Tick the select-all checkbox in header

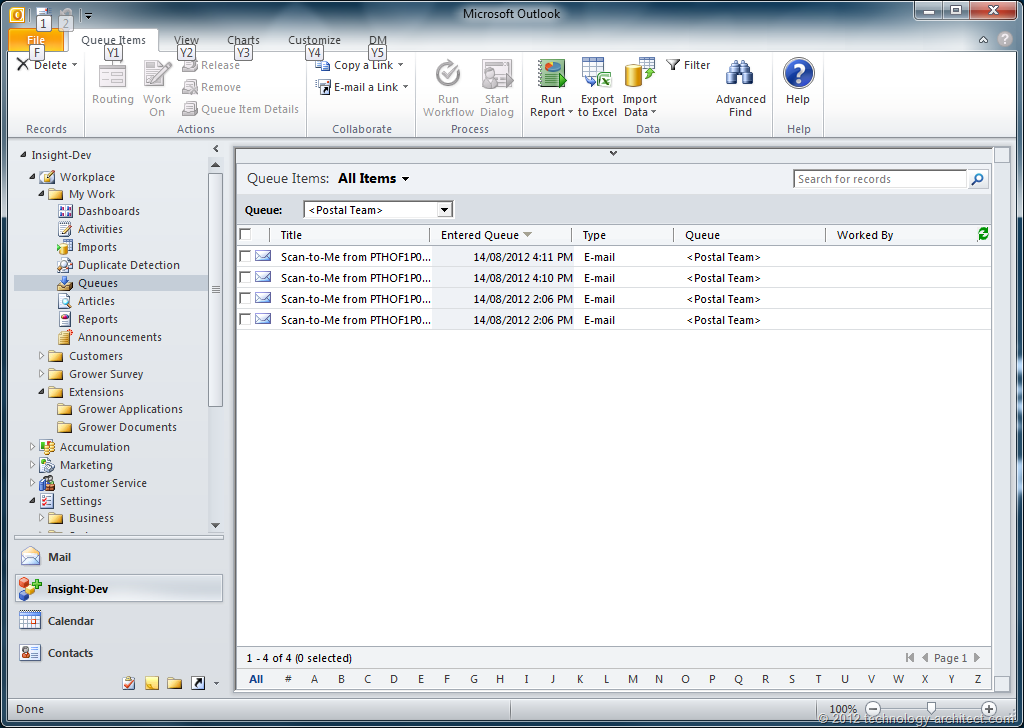(x=245, y=234)
